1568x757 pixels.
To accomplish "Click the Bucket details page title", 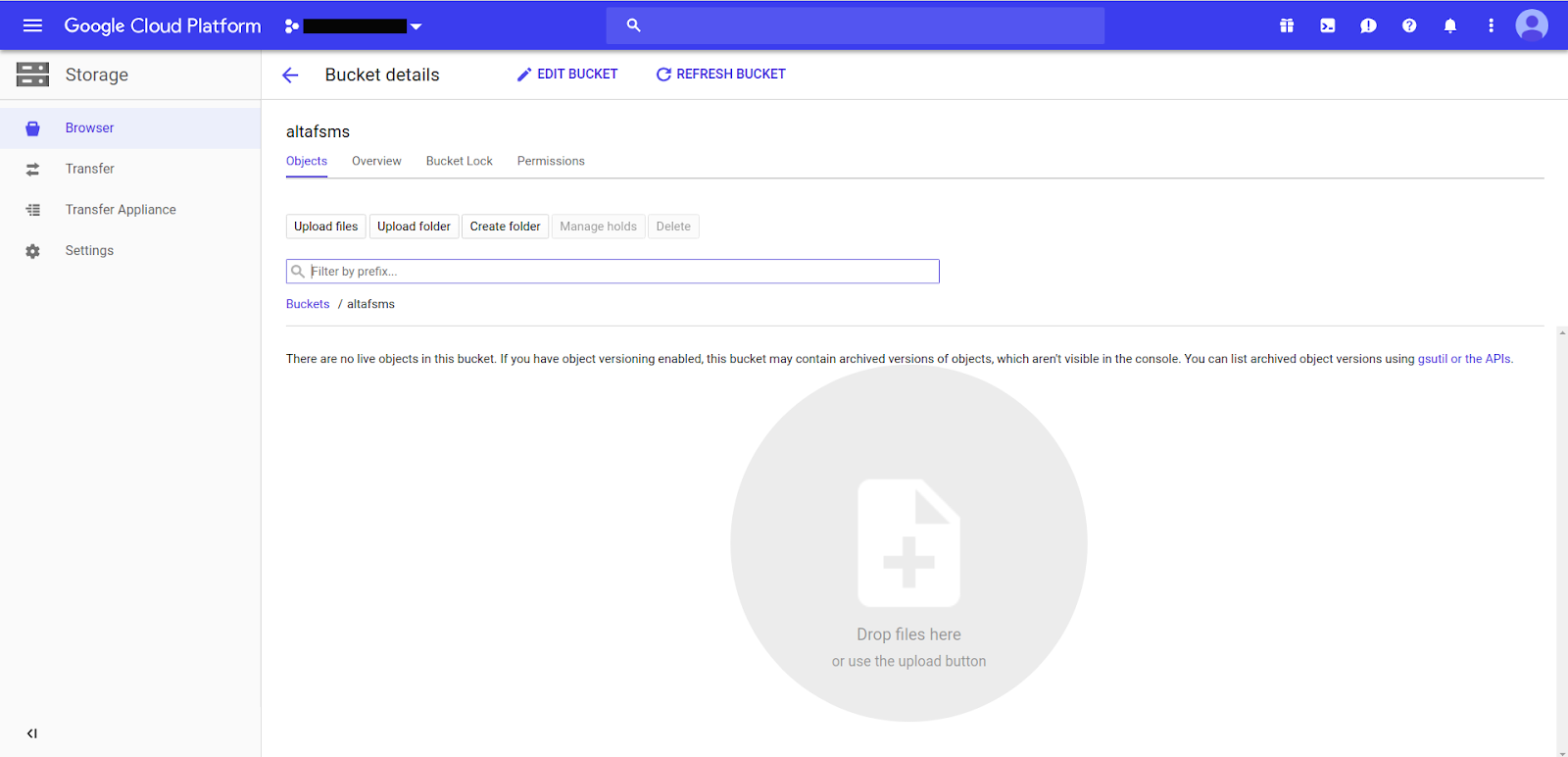I will [x=382, y=75].
